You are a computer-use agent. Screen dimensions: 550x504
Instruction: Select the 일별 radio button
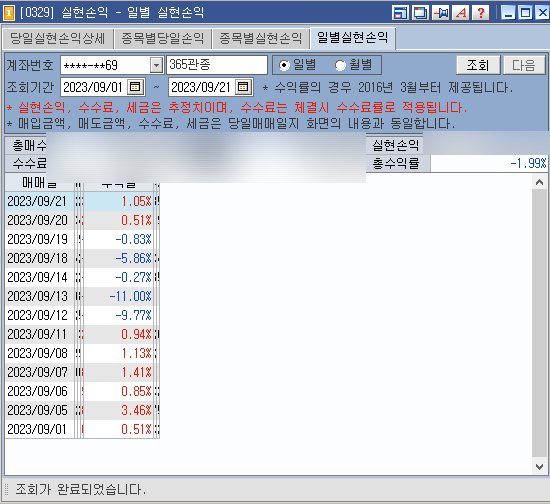[x=284, y=65]
